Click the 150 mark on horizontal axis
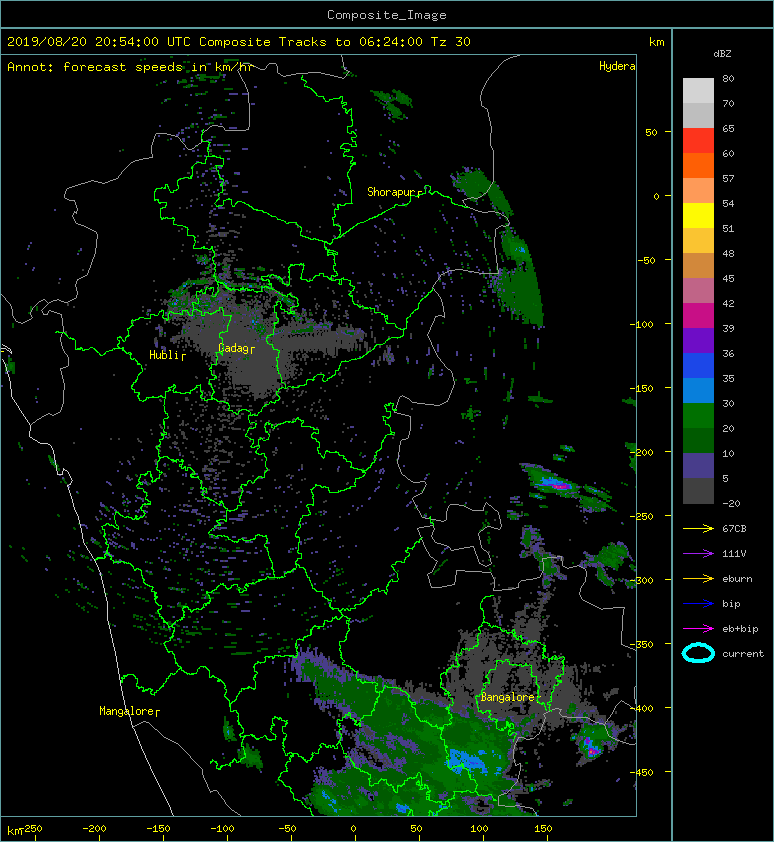 (x=543, y=829)
